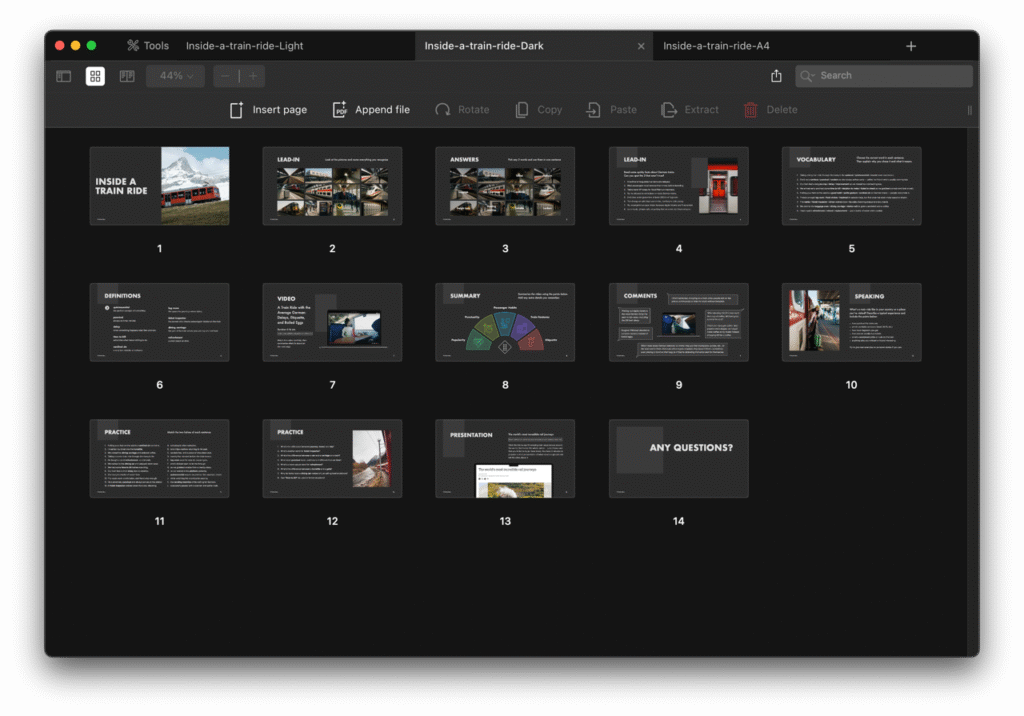Switch to the Inside-a-train-ride-Light tab
Screen dimensions: 1024x716
click(244, 46)
